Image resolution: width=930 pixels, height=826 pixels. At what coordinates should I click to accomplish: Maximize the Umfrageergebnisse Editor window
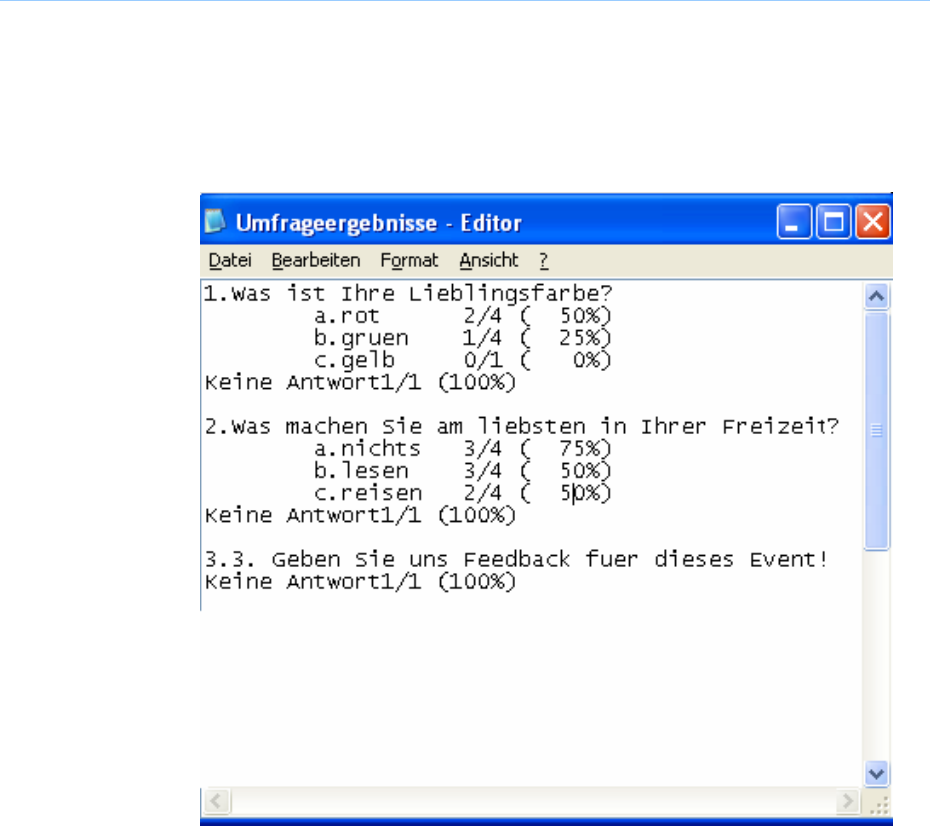coord(833,222)
